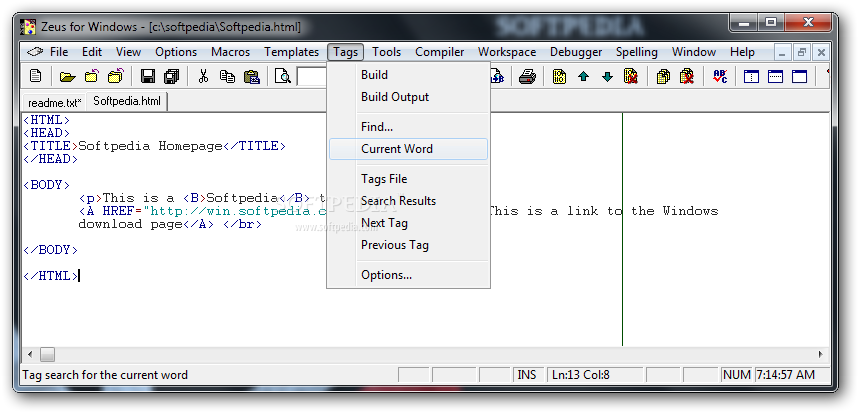Click the stacked yellow pages icon

pos(663,76)
